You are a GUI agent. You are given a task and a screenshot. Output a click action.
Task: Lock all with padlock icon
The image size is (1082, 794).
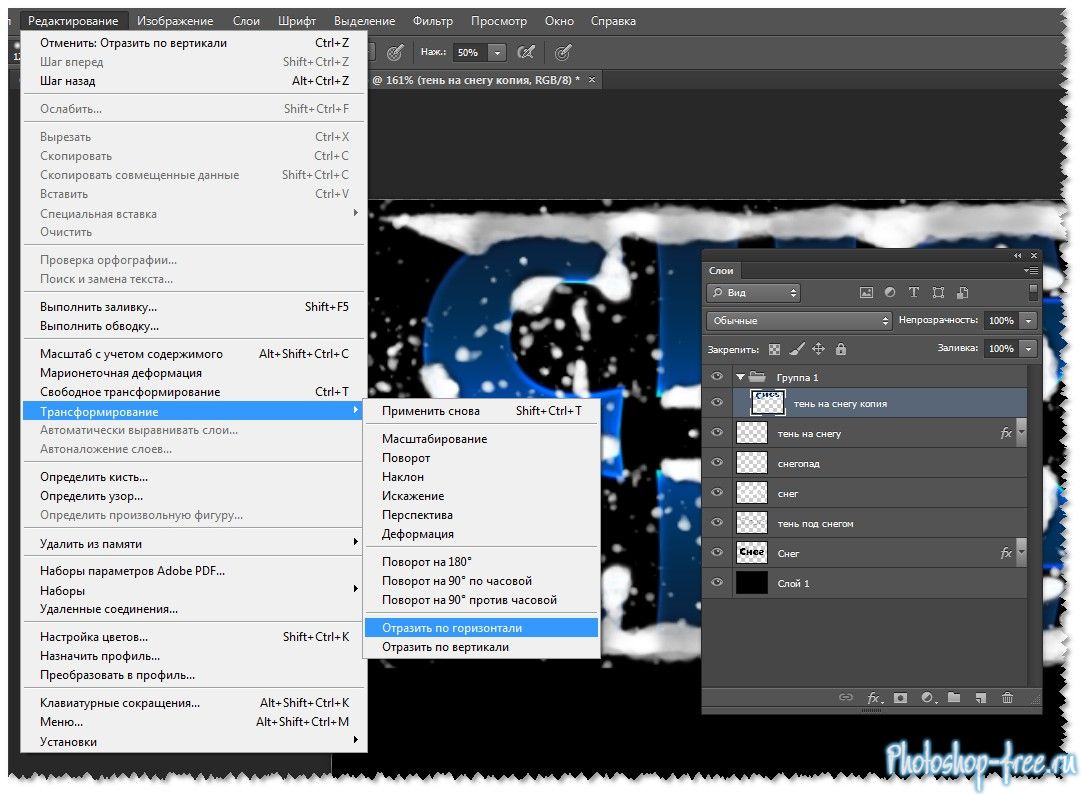click(840, 349)
